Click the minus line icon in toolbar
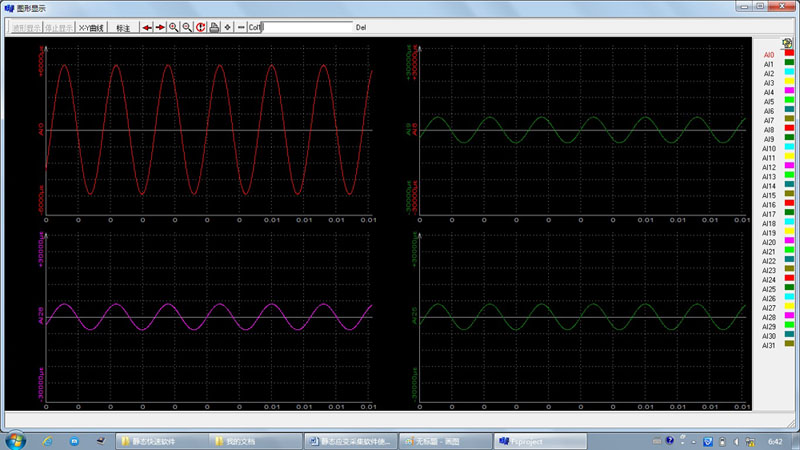Viewport: 800px width, 450px height. pyautogui.click(x=241, y=27)
